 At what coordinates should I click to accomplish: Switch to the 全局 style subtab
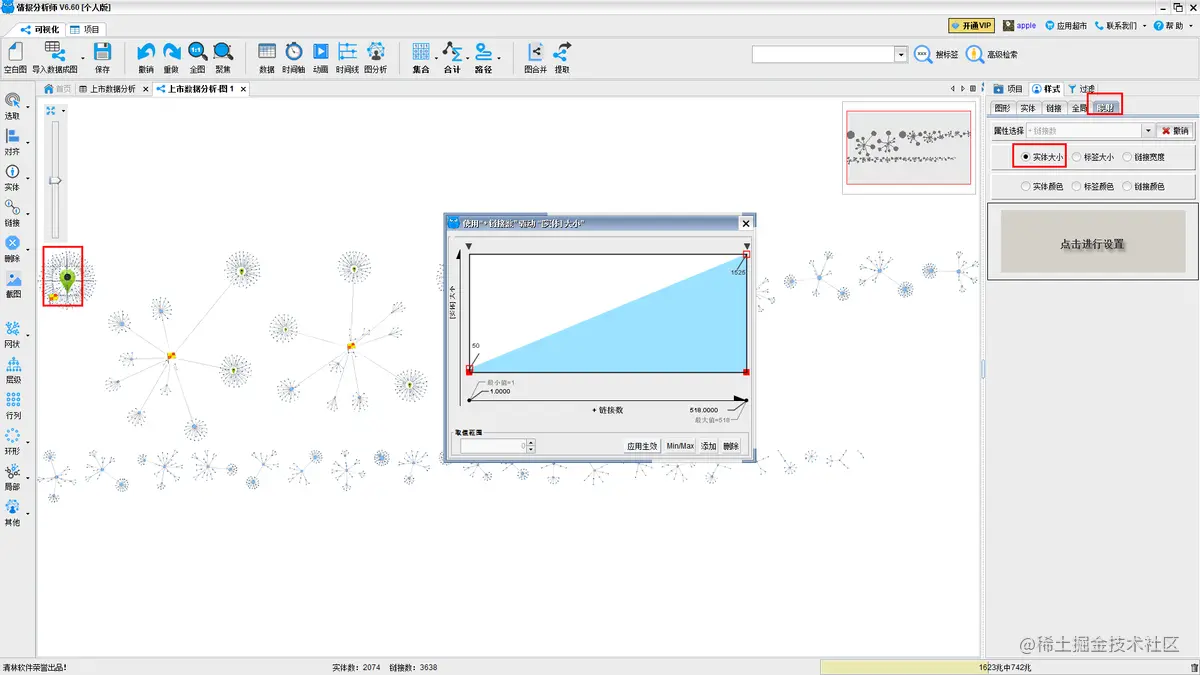tap(1079, 108)
